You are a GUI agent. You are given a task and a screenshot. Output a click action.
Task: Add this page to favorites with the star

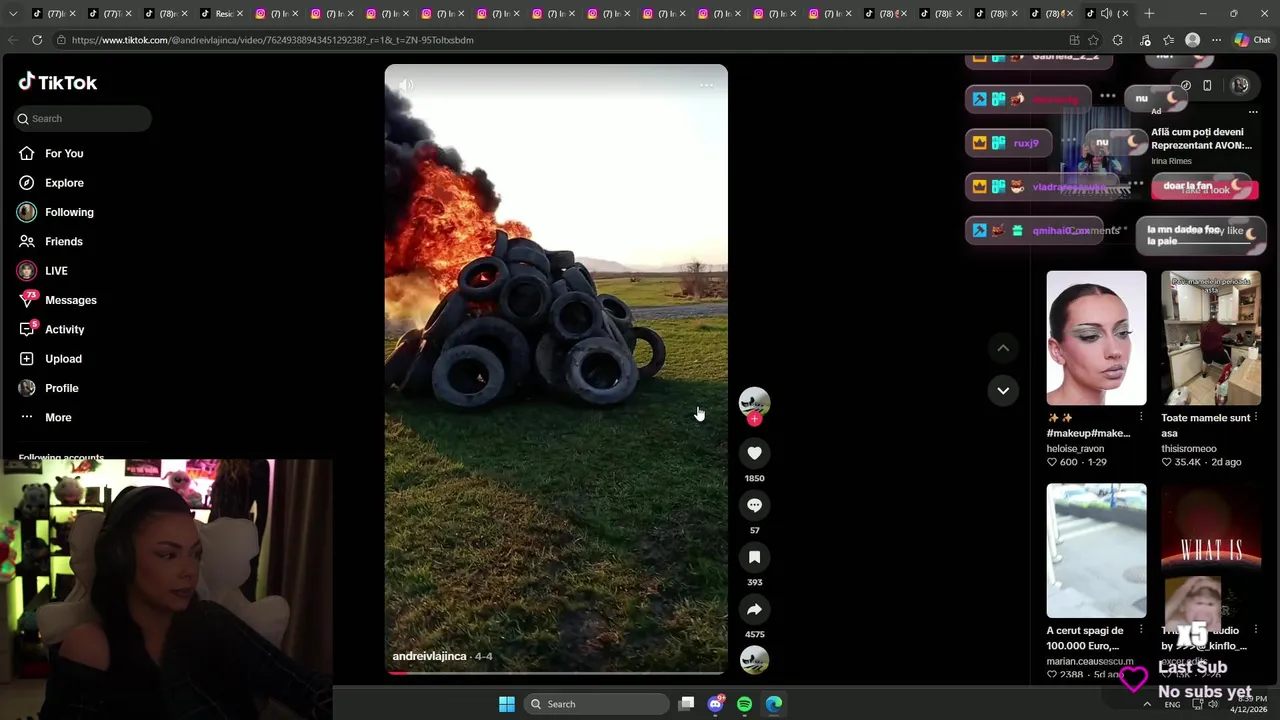[1093, 40]
